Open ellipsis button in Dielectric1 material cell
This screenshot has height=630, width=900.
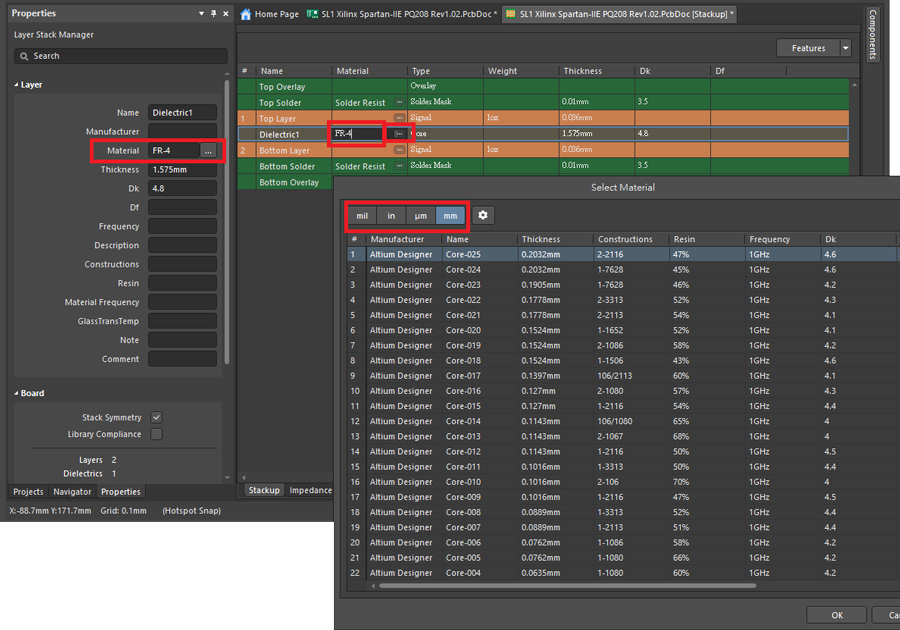point(399,134)
